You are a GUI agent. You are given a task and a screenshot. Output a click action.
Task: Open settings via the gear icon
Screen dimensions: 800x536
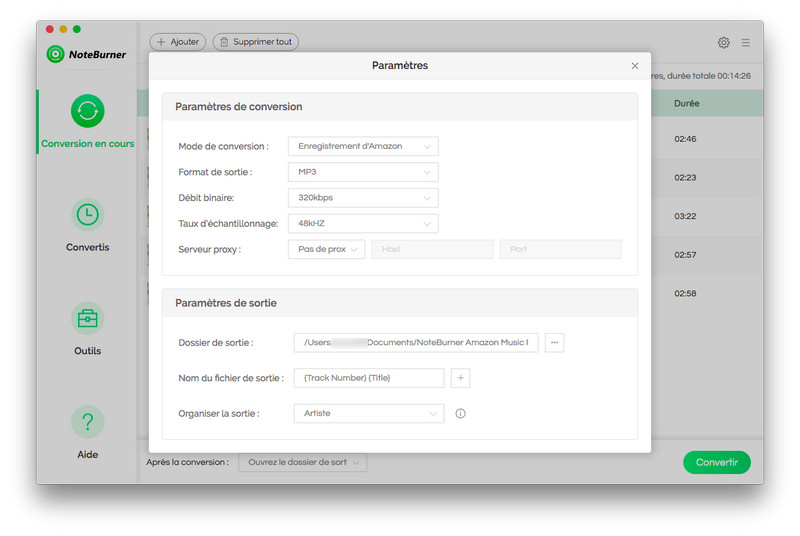click(723, 42)
